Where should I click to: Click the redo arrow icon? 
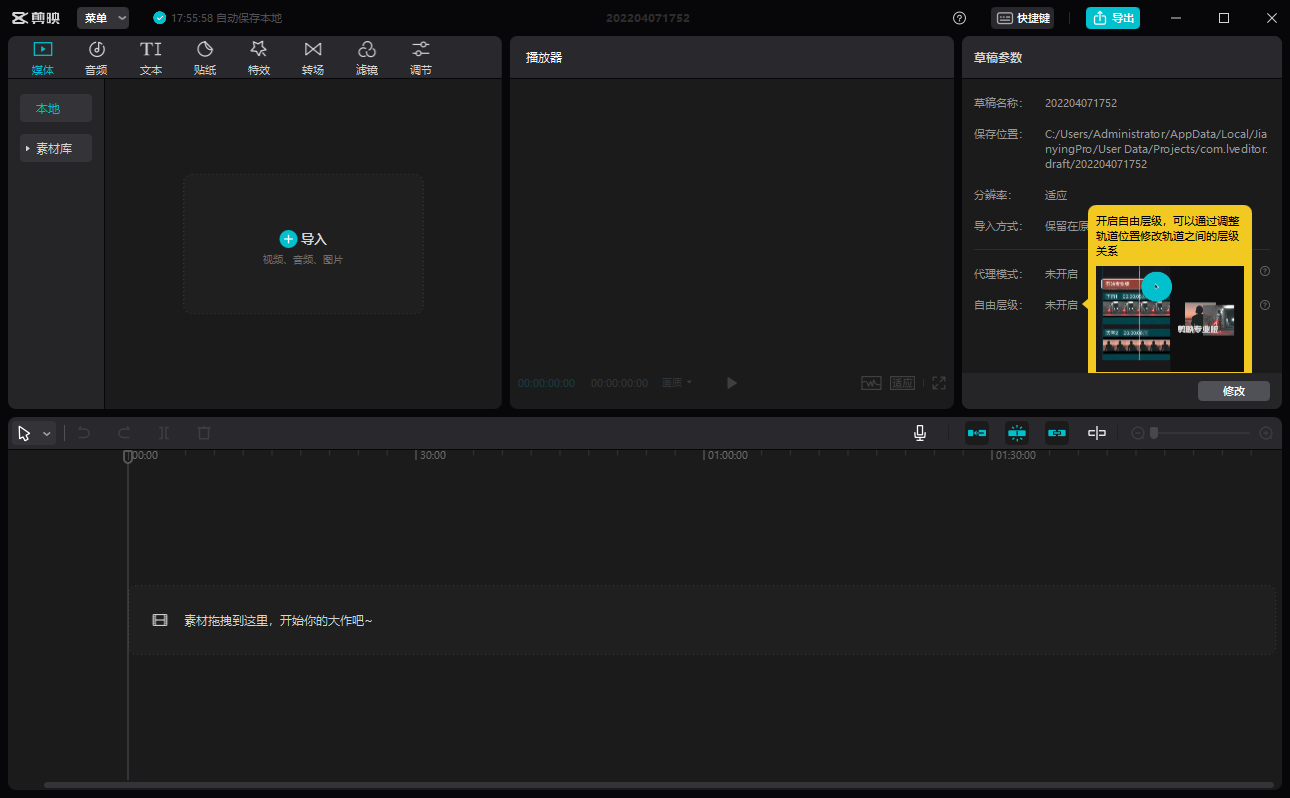(124, 433)
